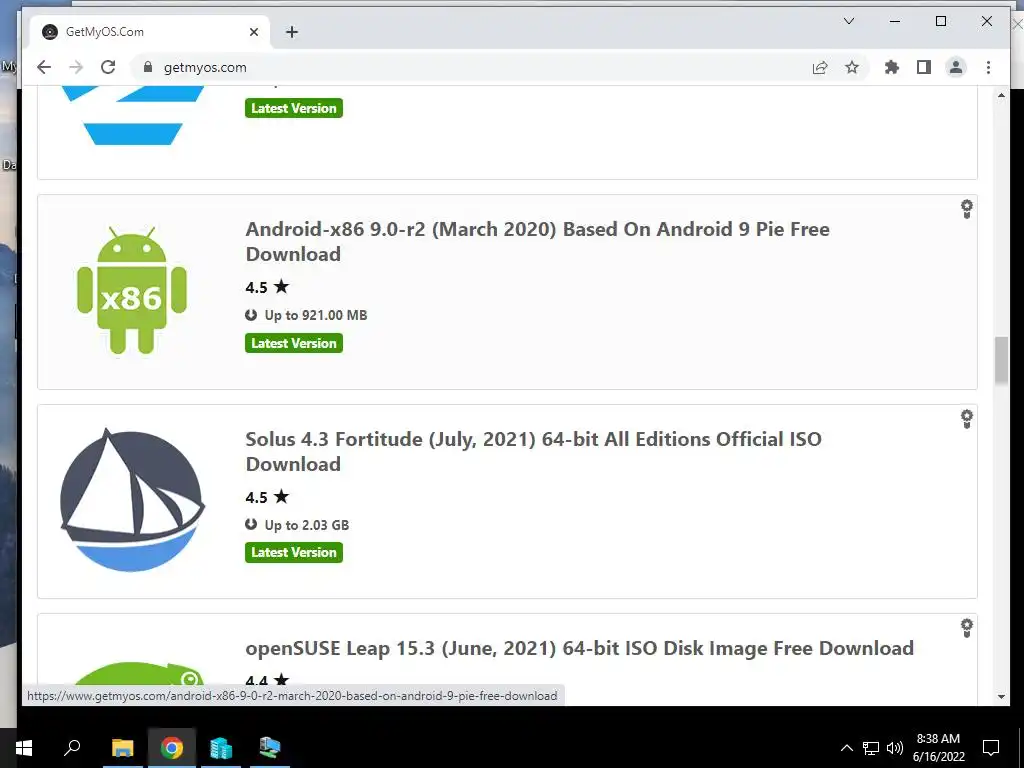
Task: Open File Explorer from the taskbar
Action: (122, 748)
